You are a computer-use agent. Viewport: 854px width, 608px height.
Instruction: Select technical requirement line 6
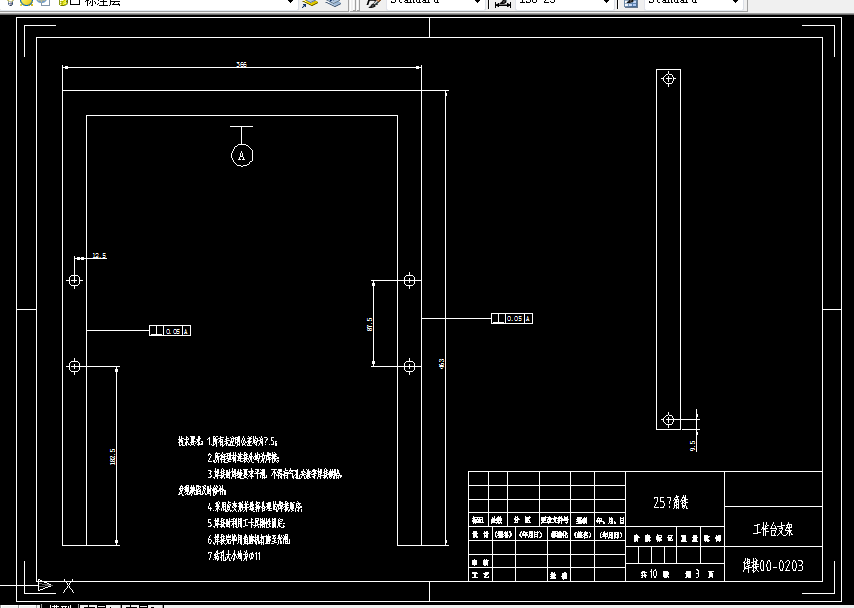pyautogui.click(x=248, y=539)
